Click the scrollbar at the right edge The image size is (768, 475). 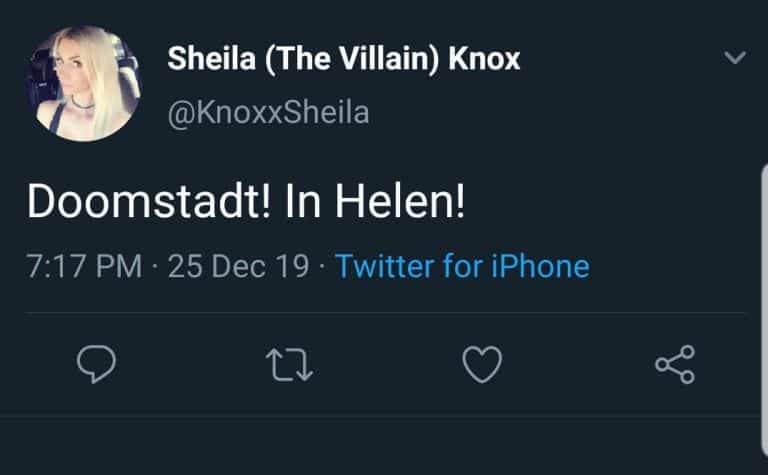tap(764, 309)
